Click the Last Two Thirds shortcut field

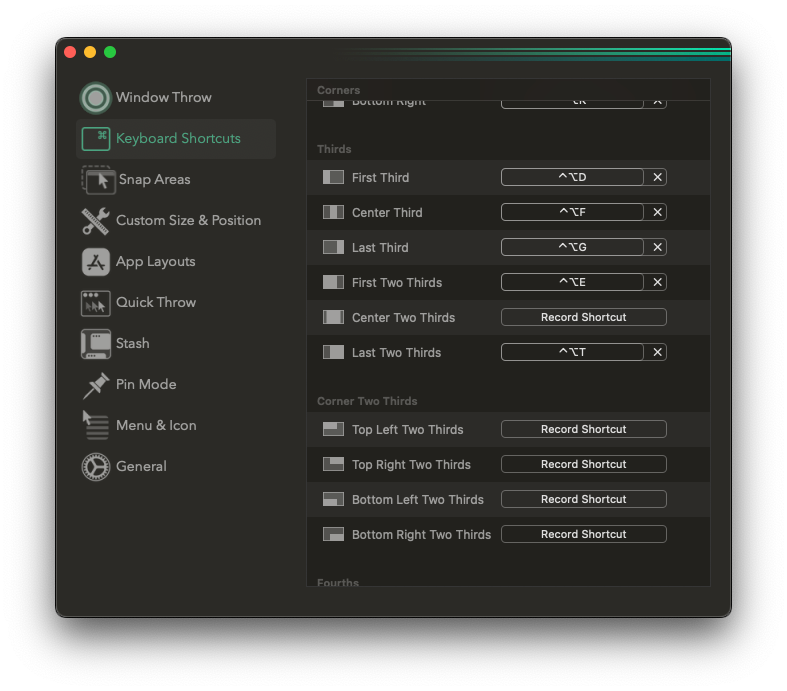point(572,352)
